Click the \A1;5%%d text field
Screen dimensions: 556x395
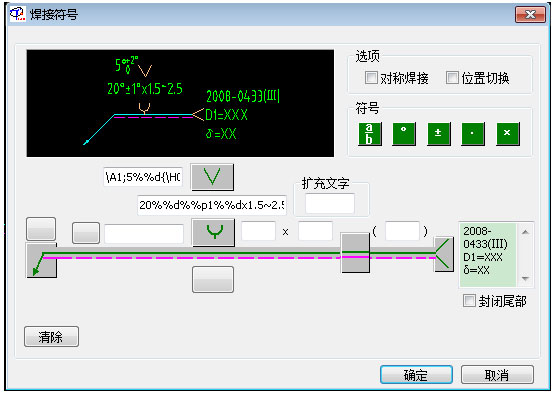[x=143, y=177]
